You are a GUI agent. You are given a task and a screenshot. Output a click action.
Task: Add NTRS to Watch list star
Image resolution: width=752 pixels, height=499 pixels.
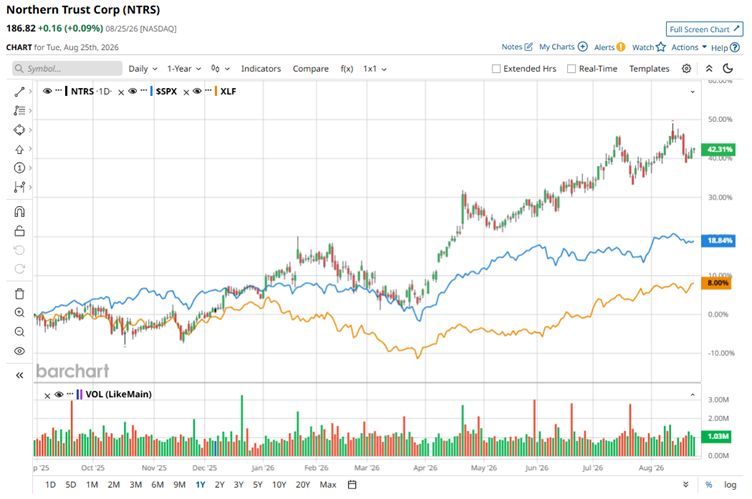click(x=661, y=47)
